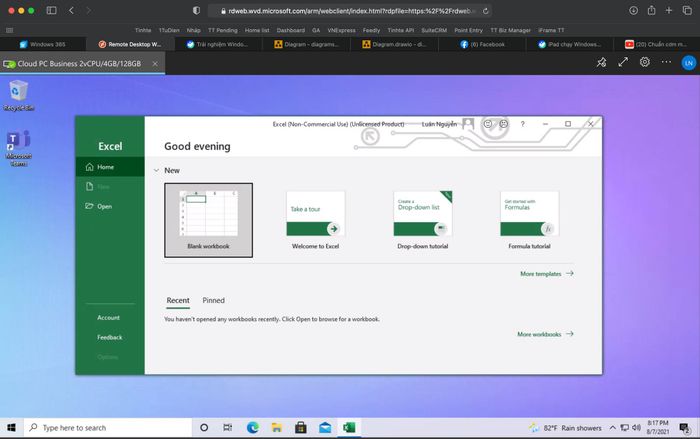700x439 pixels.
Task: Open Options in the Excel sidebar
Action: [x=110, y=357]
